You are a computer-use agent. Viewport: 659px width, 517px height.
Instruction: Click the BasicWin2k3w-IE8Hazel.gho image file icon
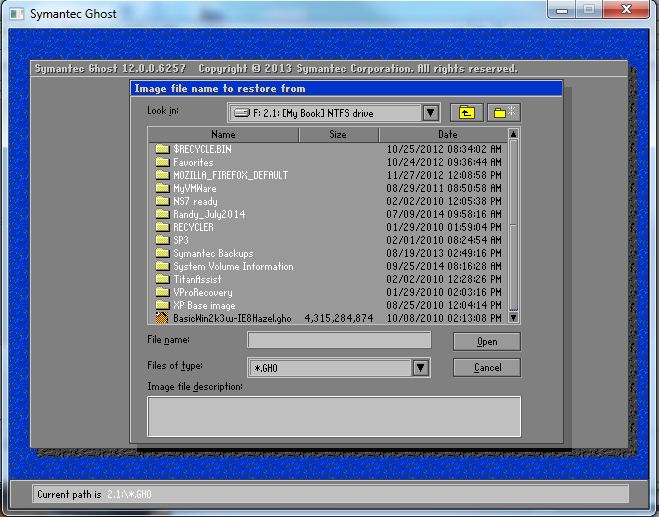pos(162,318)
